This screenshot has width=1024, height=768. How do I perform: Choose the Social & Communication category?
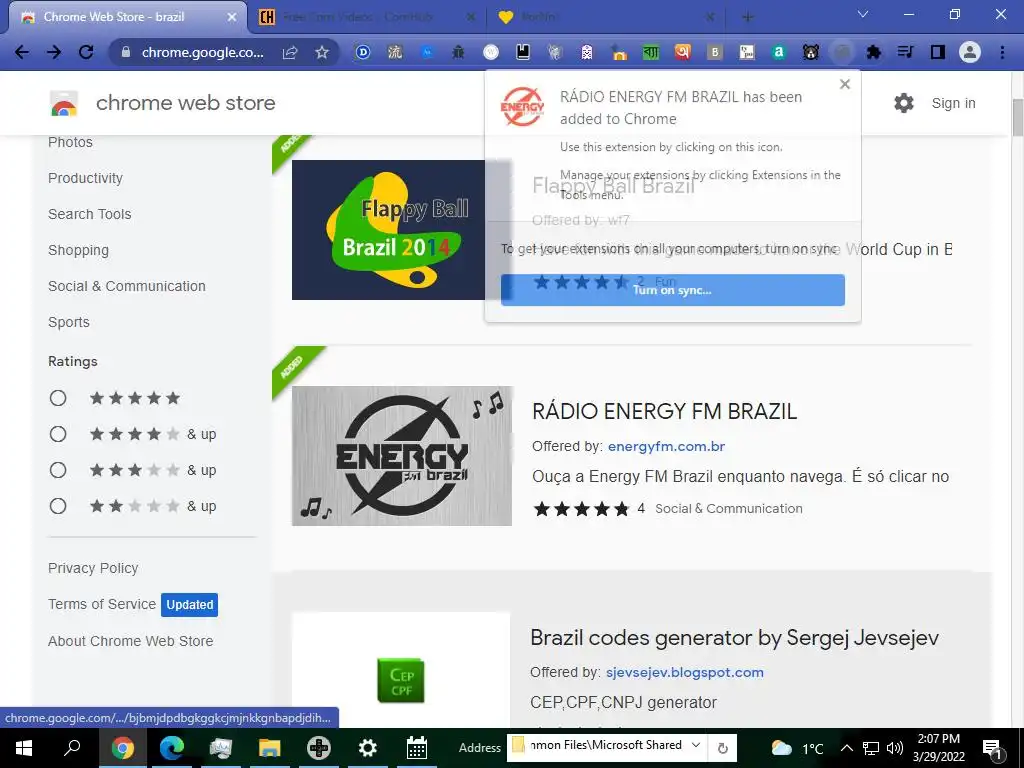tap(127, 286)
